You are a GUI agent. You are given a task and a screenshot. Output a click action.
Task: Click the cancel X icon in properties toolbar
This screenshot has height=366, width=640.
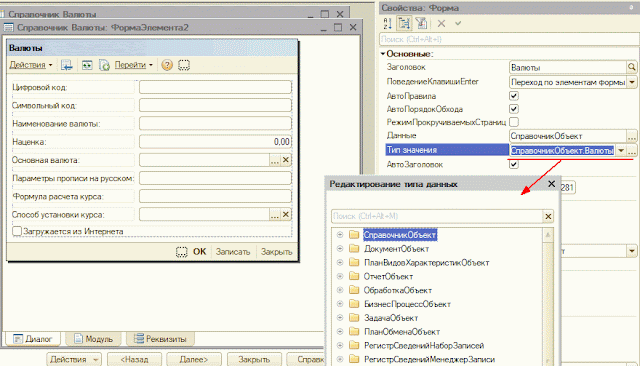pos(441,23)
